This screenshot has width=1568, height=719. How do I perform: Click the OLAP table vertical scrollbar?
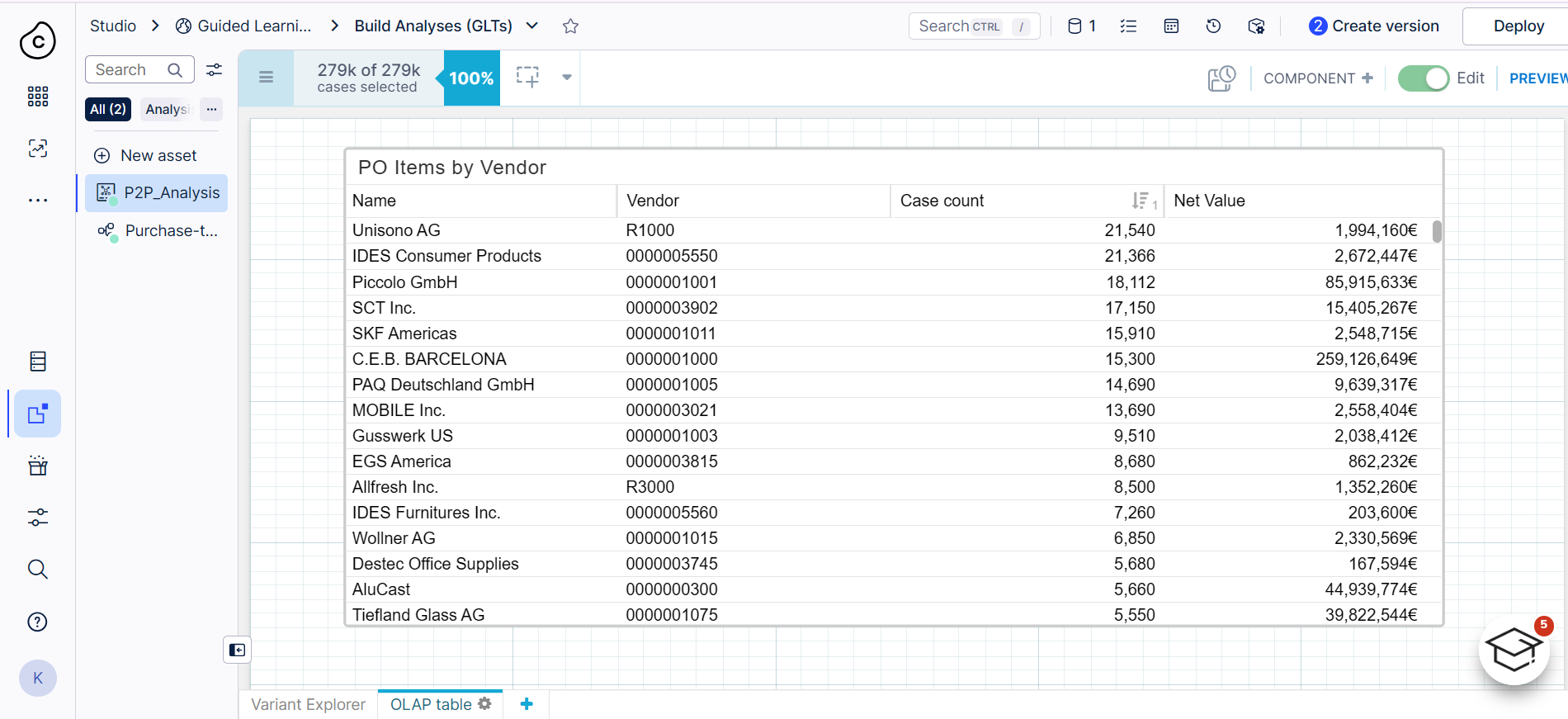[1437, 231]
